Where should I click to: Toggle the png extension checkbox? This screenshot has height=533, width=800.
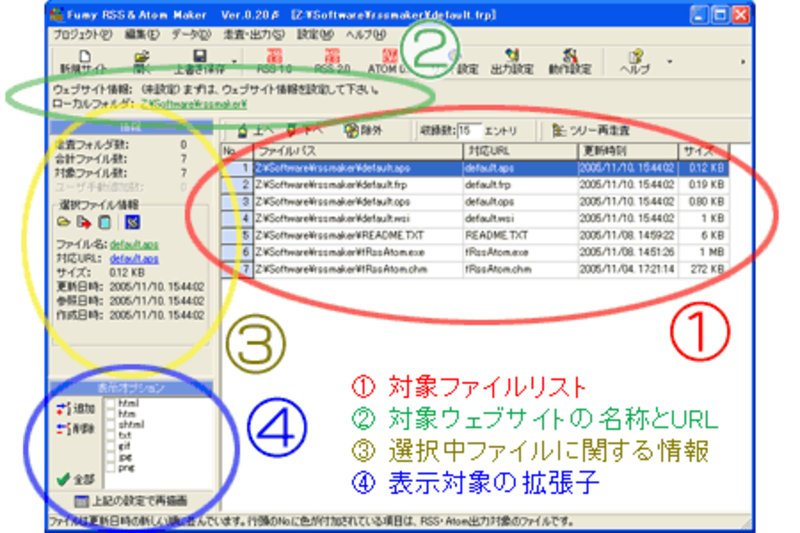(x=111, y=468)
